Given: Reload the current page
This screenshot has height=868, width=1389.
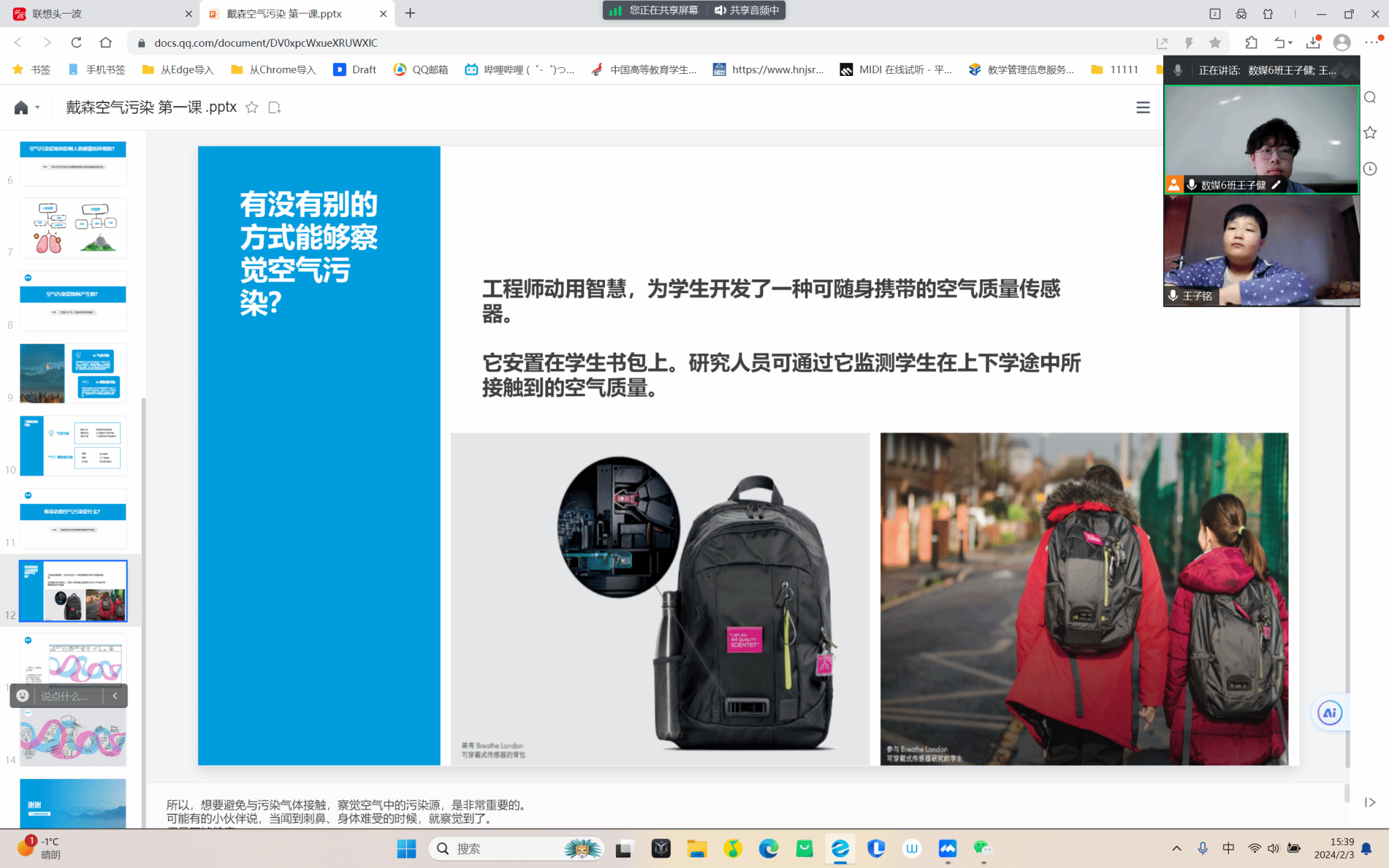Looking at the screenshot, I should (x=76, y=43).
